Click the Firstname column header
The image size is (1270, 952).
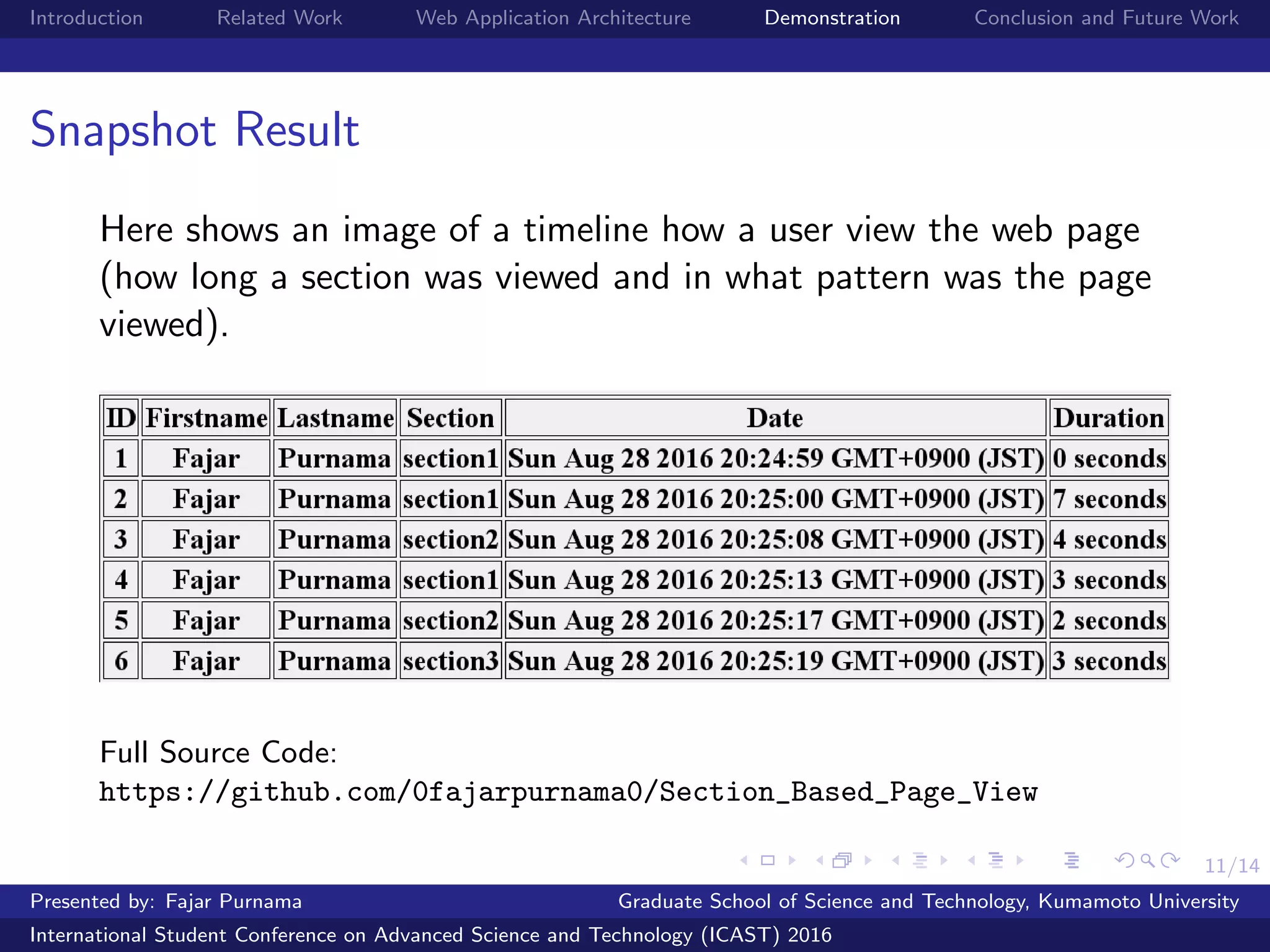(206, 418)
